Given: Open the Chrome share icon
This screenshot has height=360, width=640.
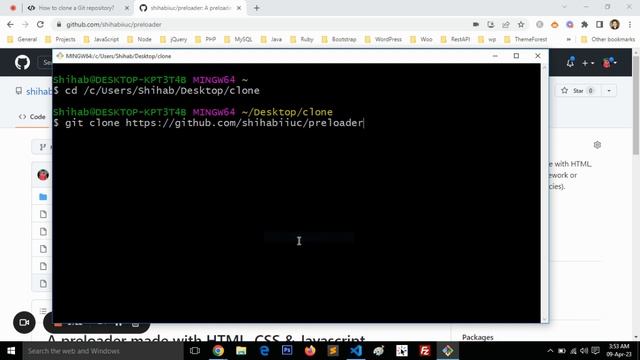Looking at the screenshot, I should pyautogui.click(x=506, y=24).
